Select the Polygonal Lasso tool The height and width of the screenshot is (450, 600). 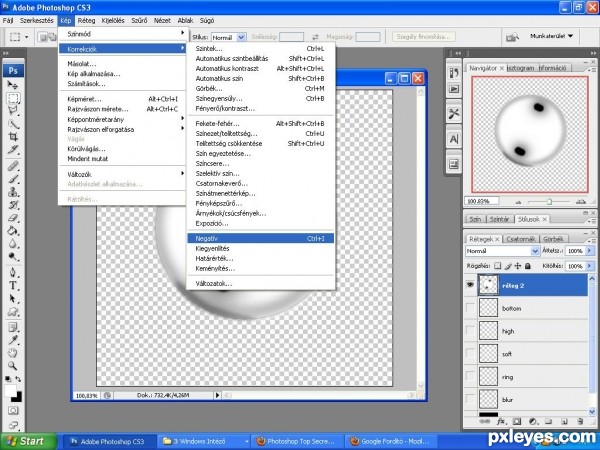pyautogui.click(x=13, y=111)
